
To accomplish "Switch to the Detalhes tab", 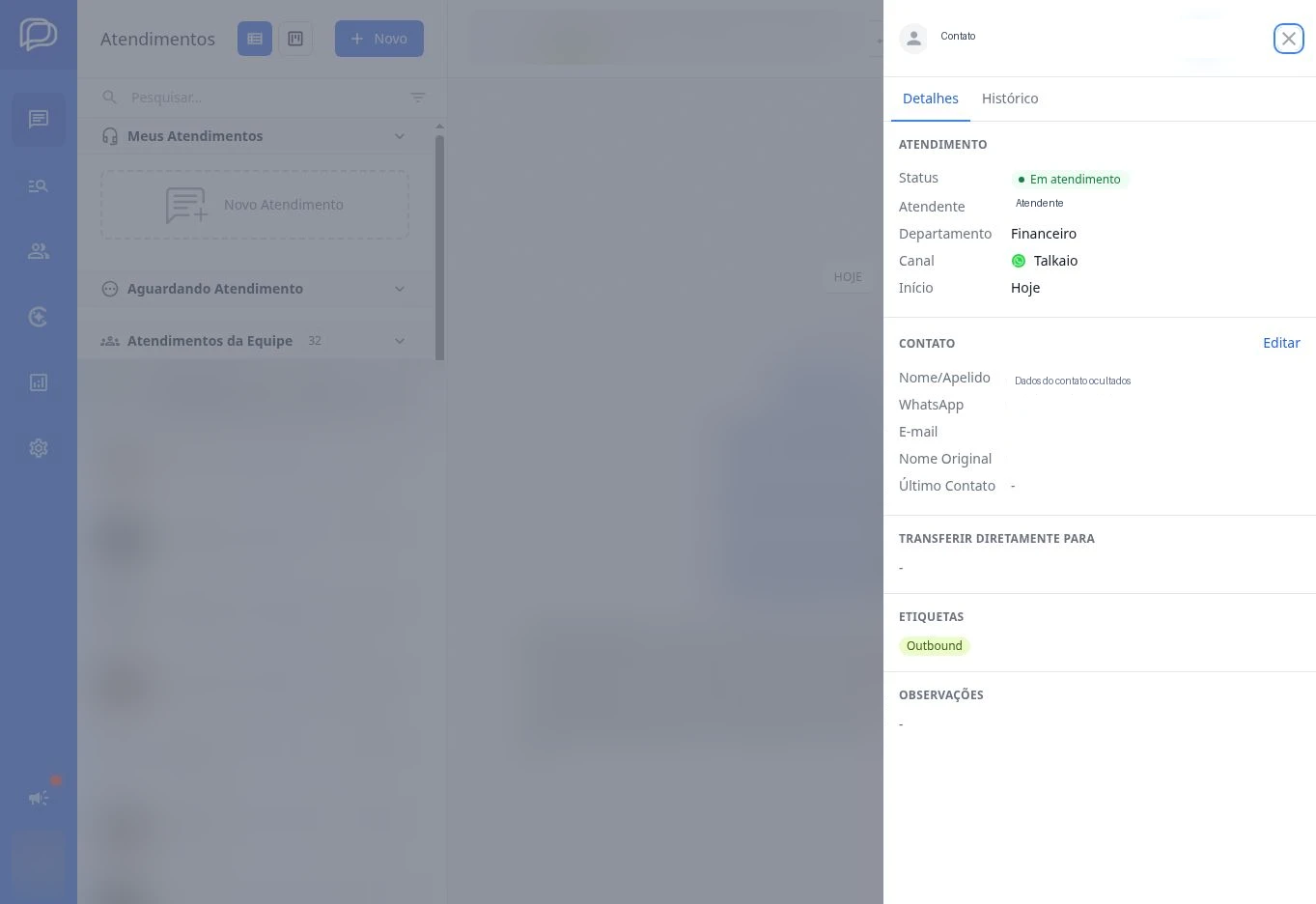I will coord(931,99).
